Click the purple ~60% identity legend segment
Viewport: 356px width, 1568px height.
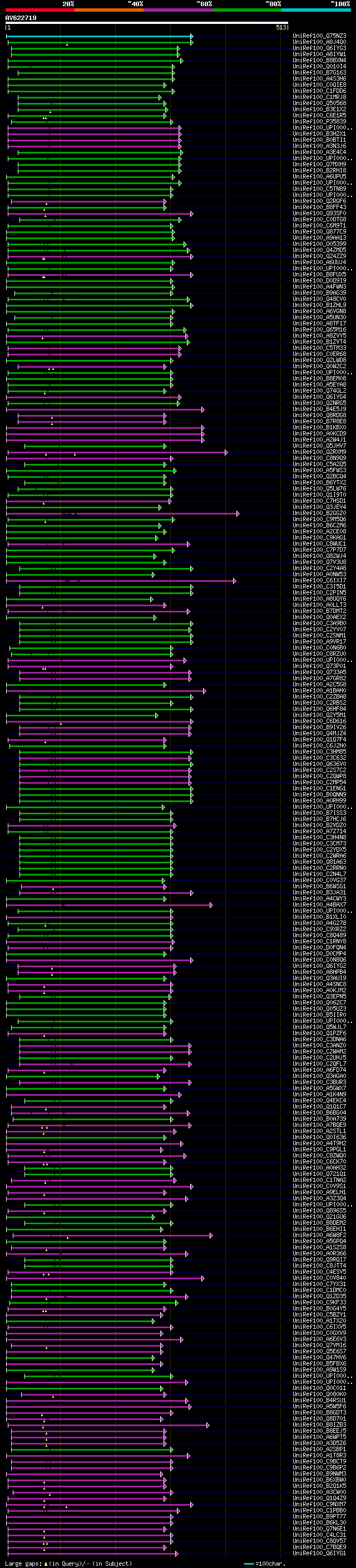point(177,11)
